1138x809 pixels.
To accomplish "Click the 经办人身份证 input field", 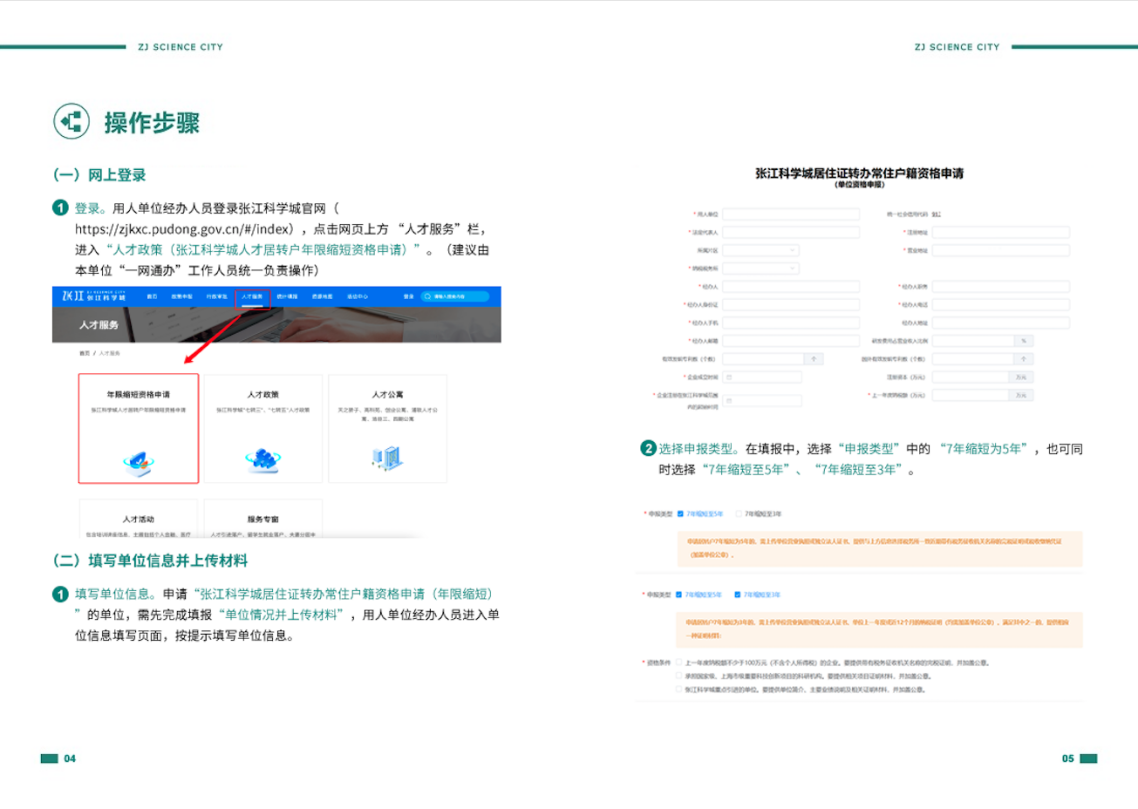I will click(x=791, y=305).
